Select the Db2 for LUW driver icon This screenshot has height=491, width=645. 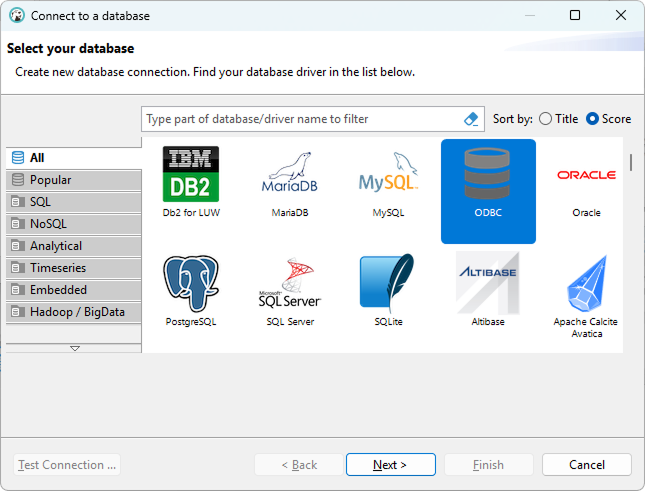[x=190, y=175]
